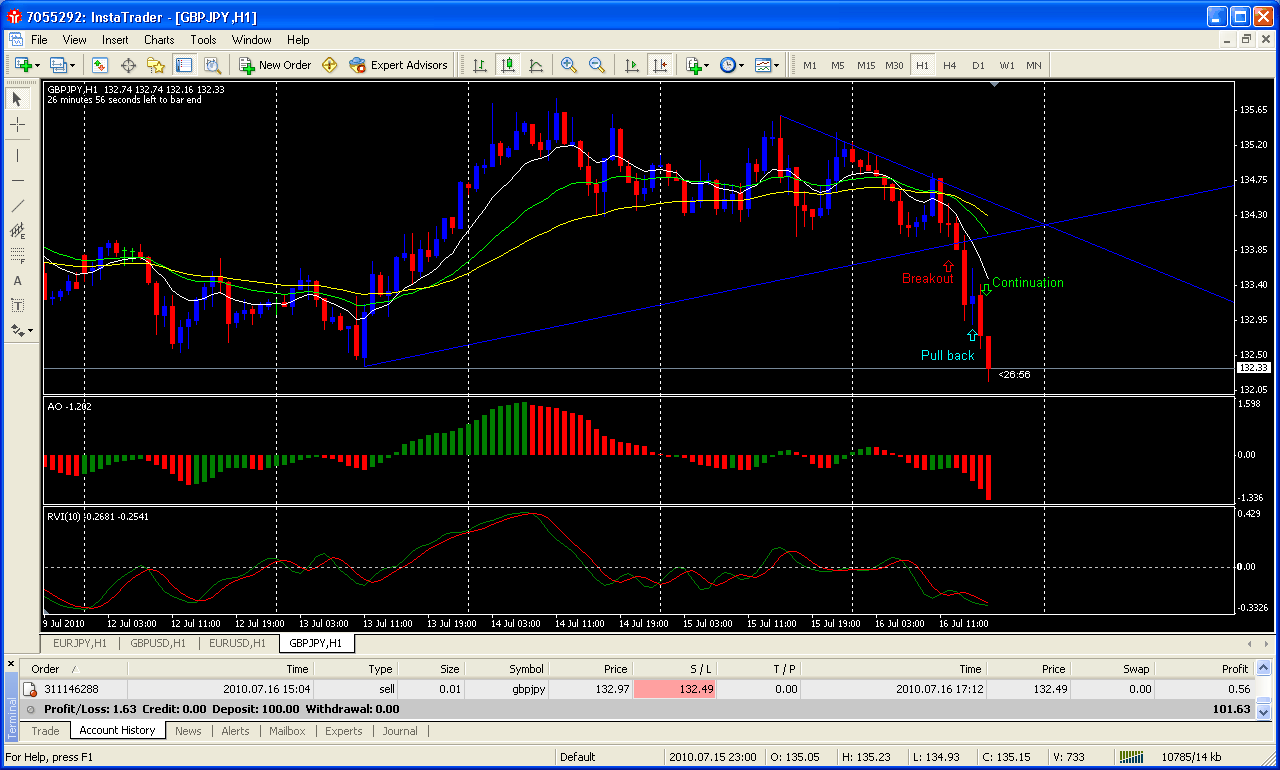Open the Navigator folder-star icon

coord(156,65)
